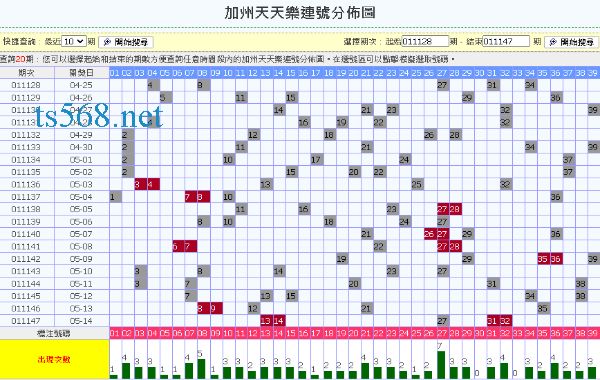This screenshot has height=380, width=600.
Task: Click red cell 6 in row 011141
Action: [178, 246]
